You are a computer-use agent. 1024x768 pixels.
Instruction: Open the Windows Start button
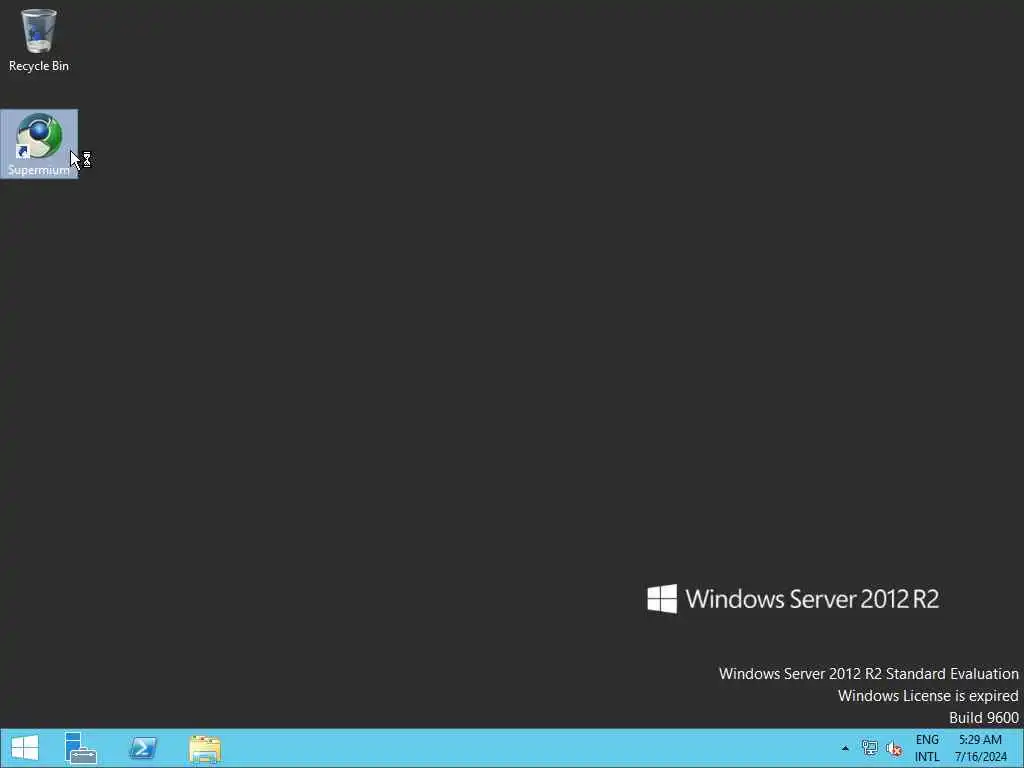(x=25, y=748)
